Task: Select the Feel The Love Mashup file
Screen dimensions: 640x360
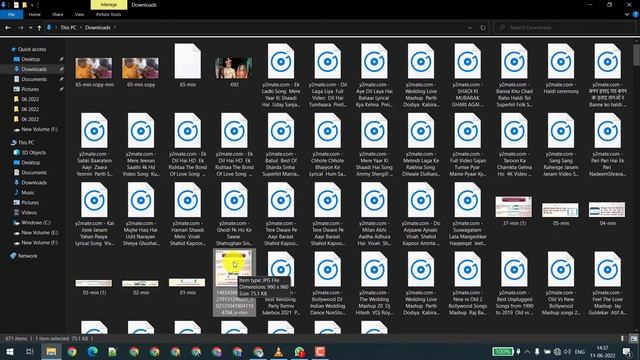Action: 607,284
